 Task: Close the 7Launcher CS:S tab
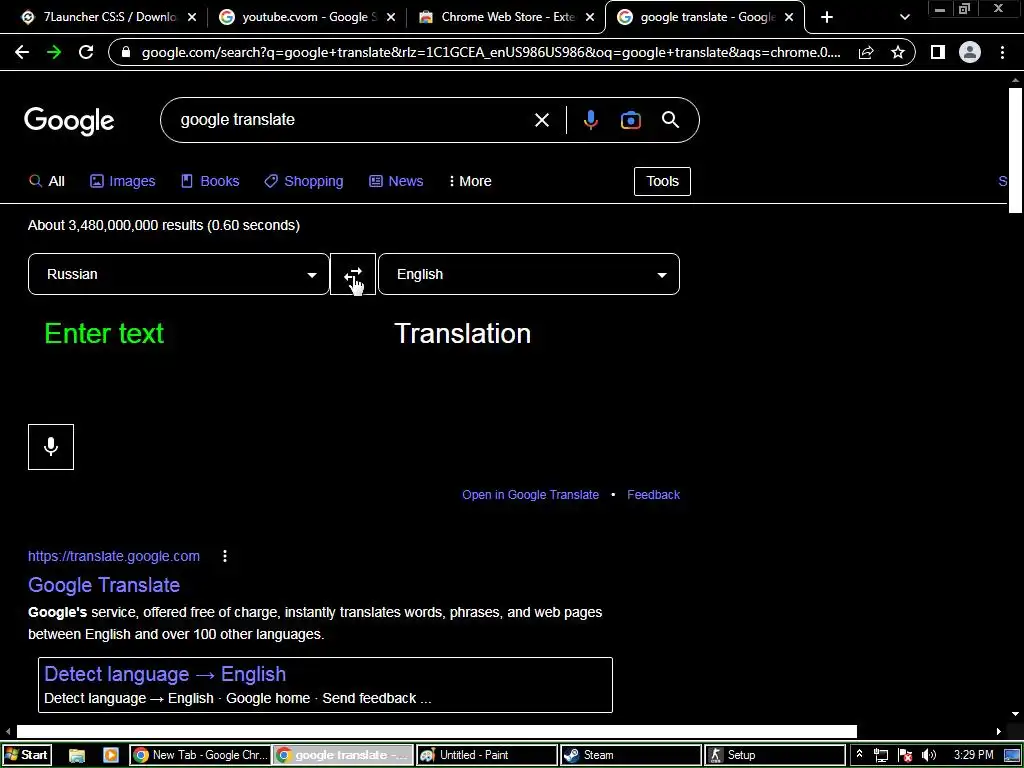click(x=192, y=18)
